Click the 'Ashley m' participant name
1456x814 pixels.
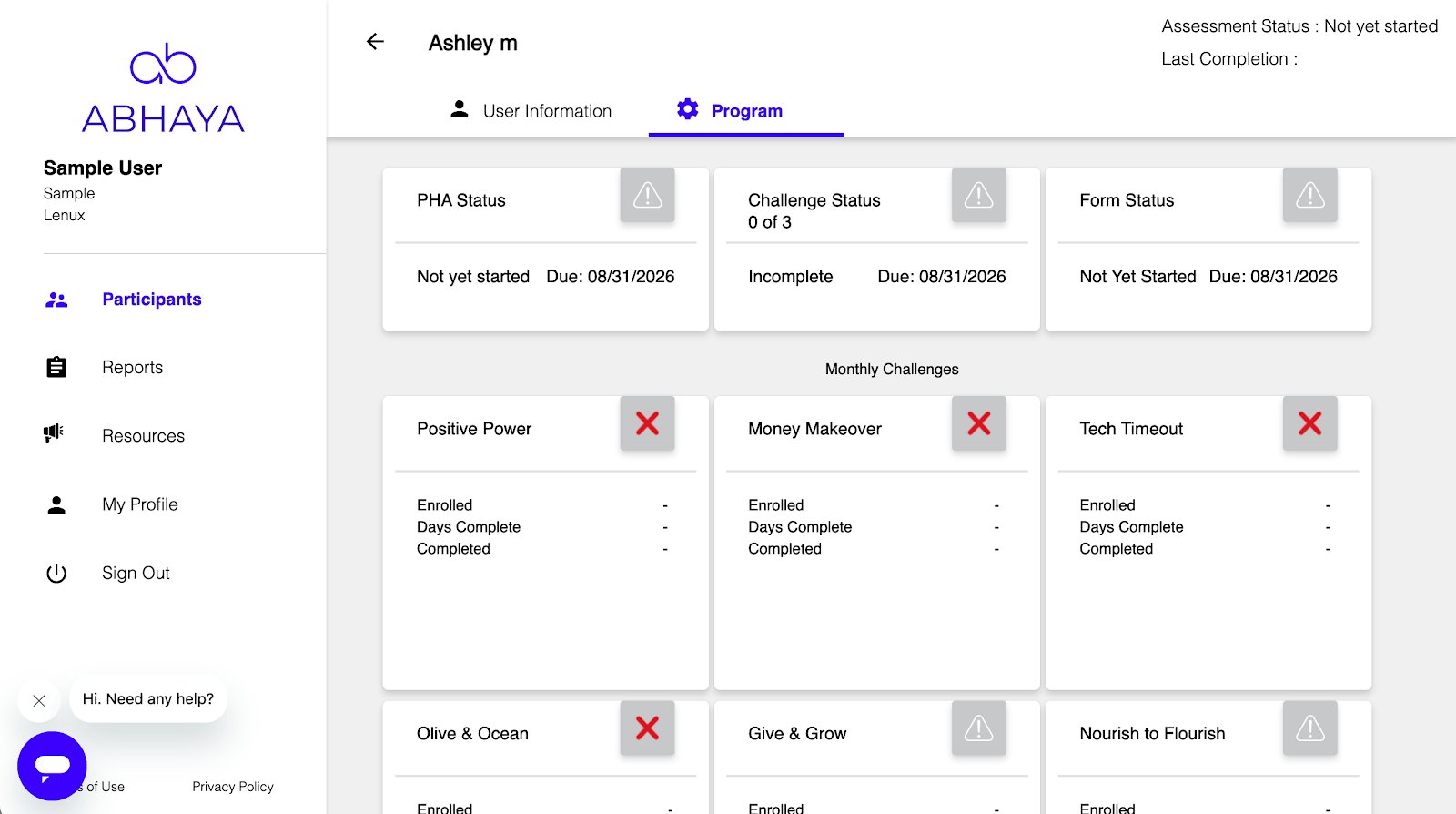click(x=473, y=43)
